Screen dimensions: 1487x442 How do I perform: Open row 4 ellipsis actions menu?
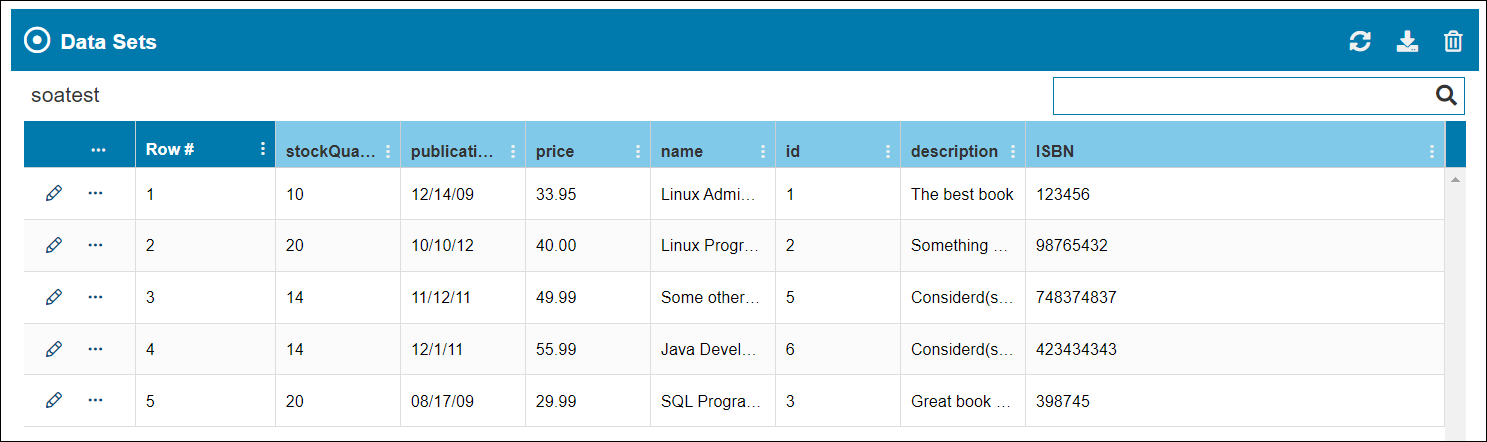pos(96,348)
